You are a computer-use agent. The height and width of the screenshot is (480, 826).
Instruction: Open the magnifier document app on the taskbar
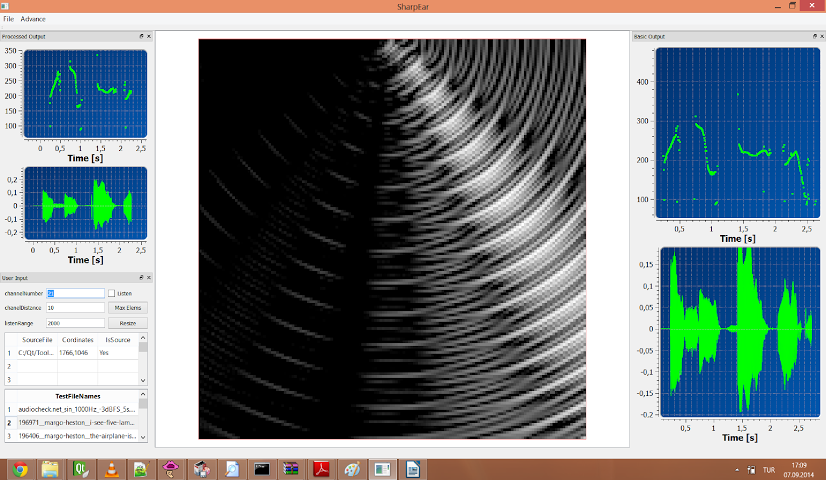point(232,469)
